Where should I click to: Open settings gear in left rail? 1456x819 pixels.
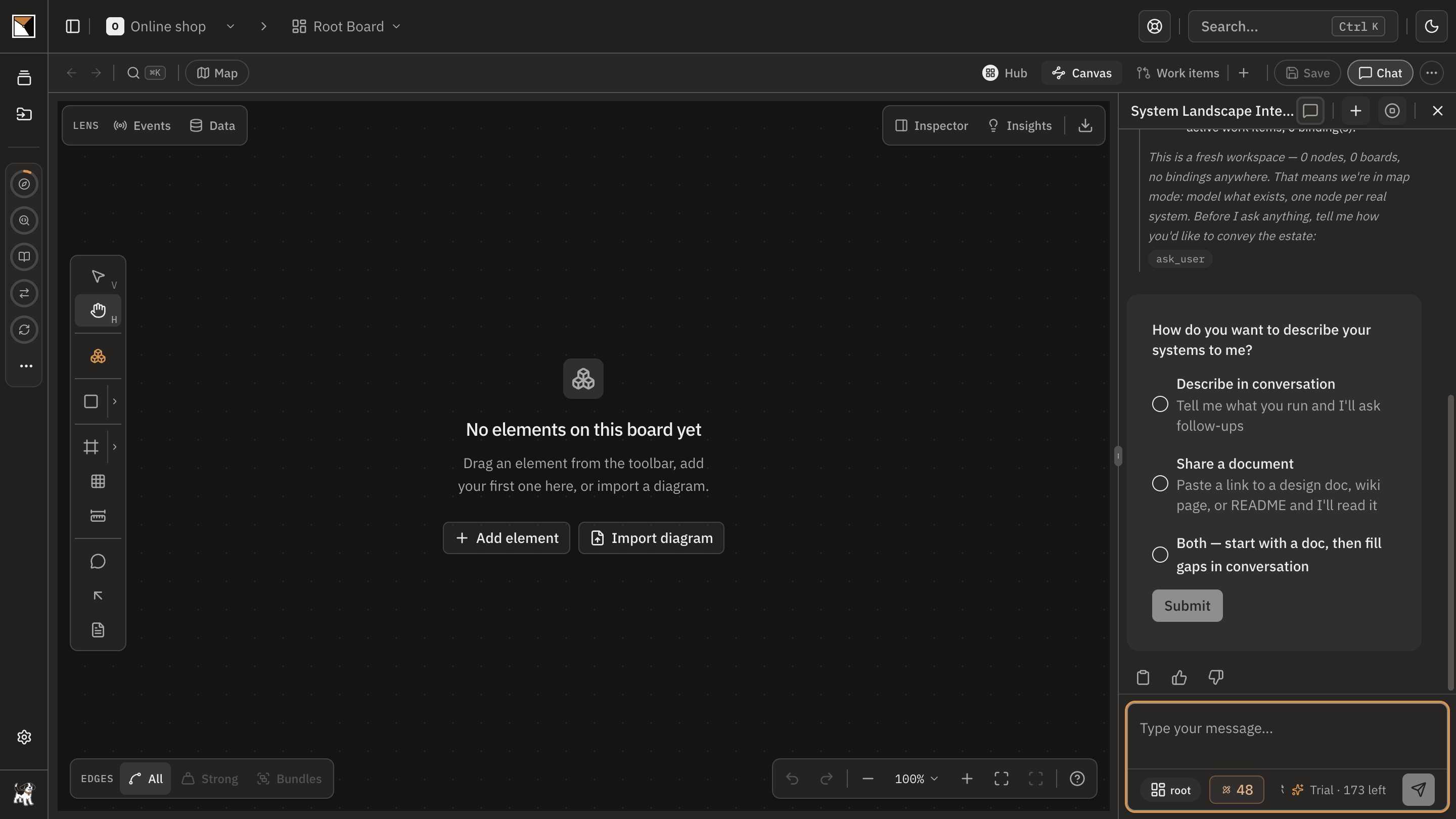24,737
